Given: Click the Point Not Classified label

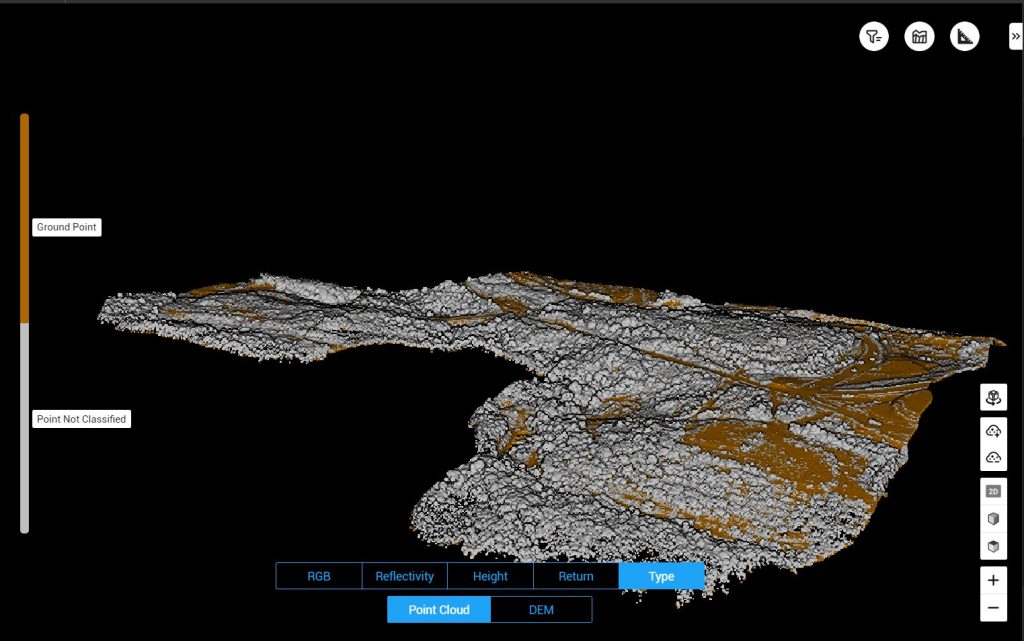Looking at the screenshot, I should (81, 419).
